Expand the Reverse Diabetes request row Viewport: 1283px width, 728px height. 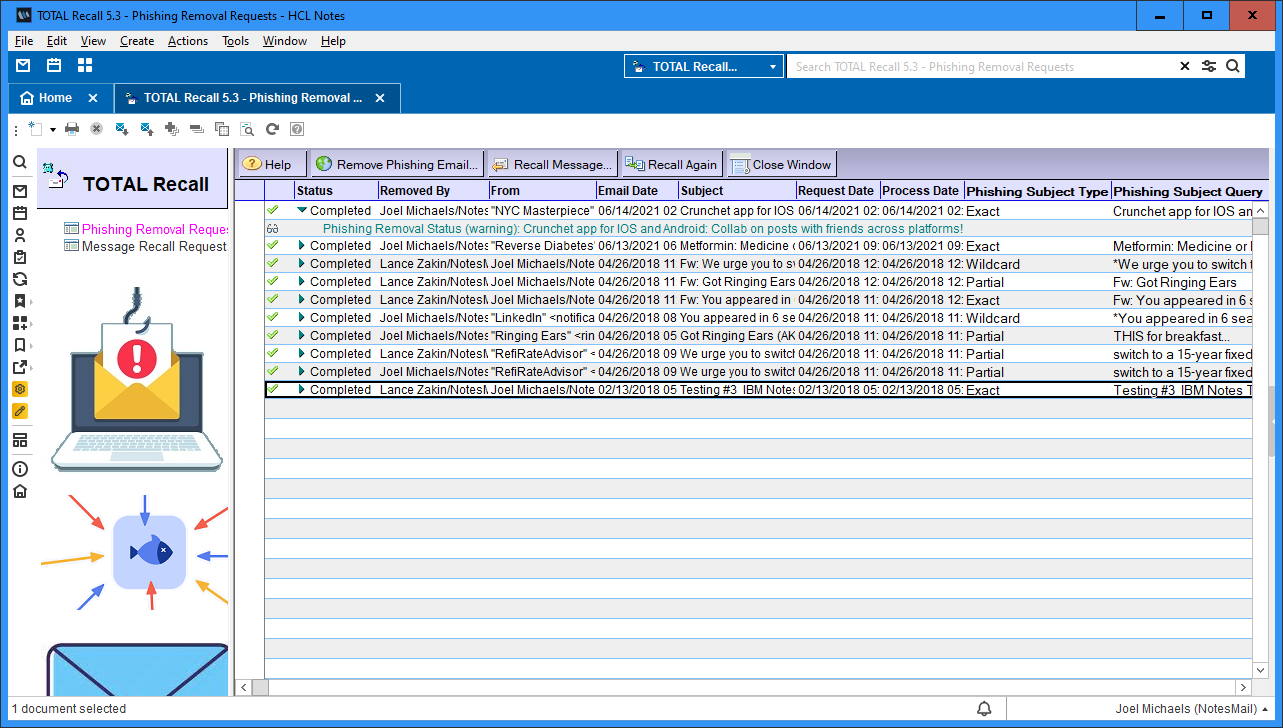click(x=302, y=246)
